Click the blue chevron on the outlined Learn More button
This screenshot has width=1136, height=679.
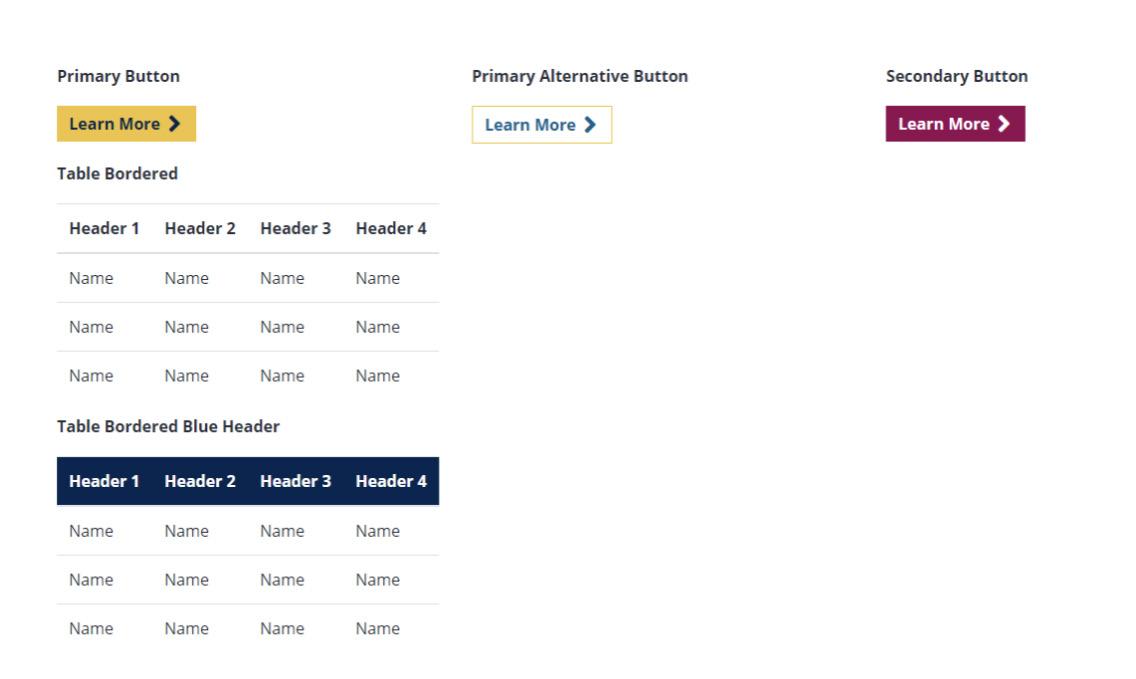coord(590,125)
